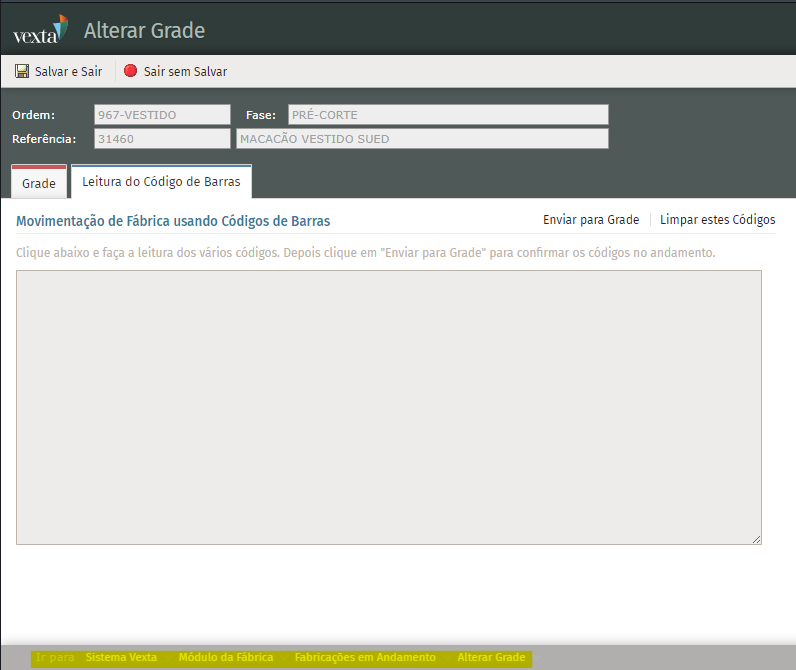Click the Ordem field showing 967-VESTIDO
The width and height of the screenshot is (796, 670).
pyautogui.click(x=162, y=115)
